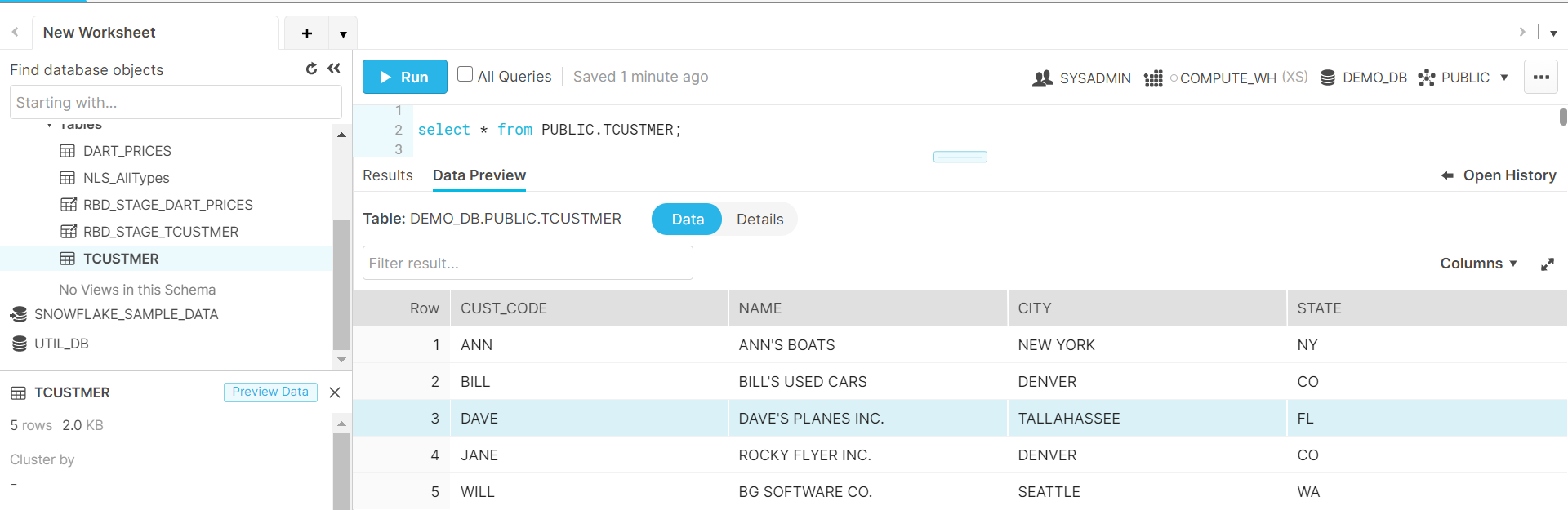Select the New Worksheet tab
Image resolution: width=1568 pixels, height=510 pixels.
coord(100,33)
